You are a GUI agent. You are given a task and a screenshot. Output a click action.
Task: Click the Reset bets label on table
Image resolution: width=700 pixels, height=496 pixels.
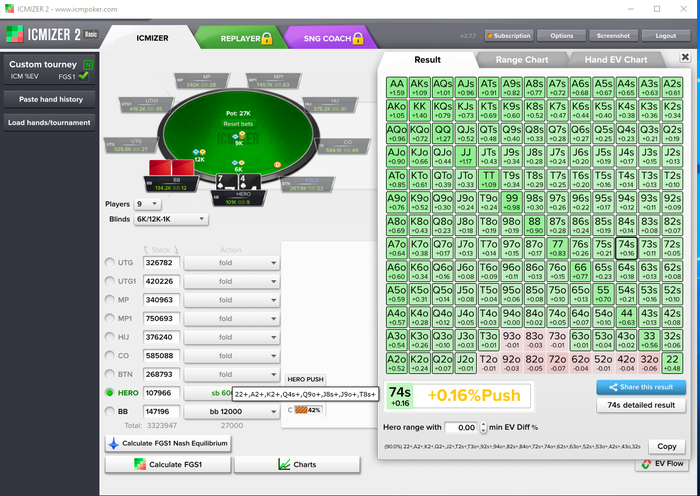[x=238, y=124]
